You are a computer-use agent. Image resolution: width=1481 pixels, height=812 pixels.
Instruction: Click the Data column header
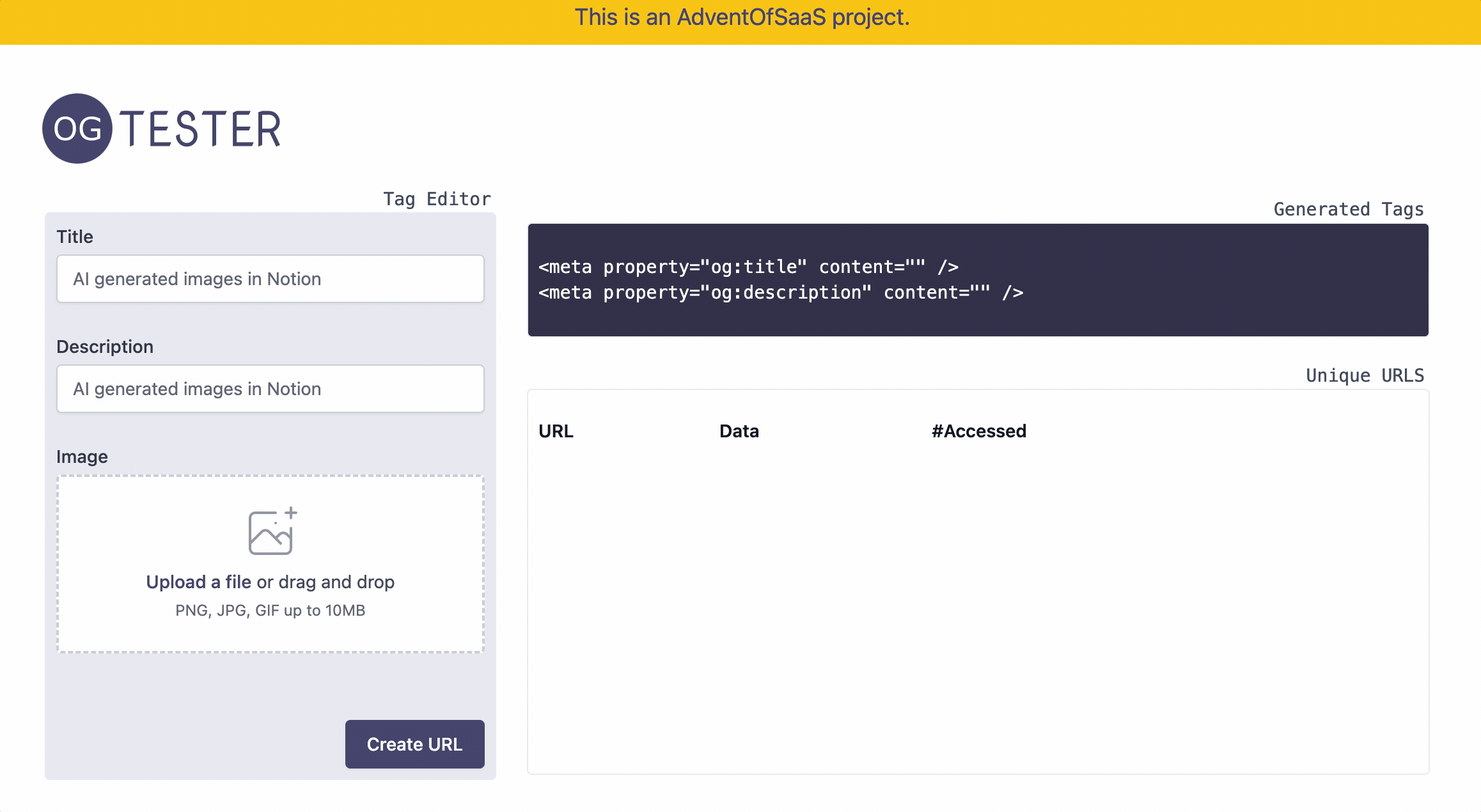tap(739, 431)
